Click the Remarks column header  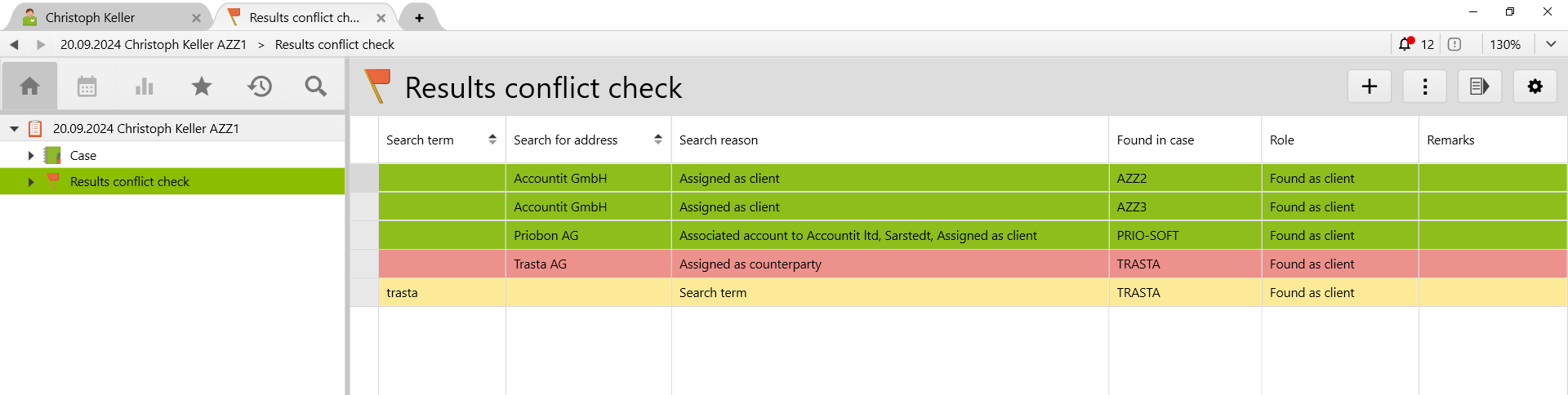(1493, 140)
